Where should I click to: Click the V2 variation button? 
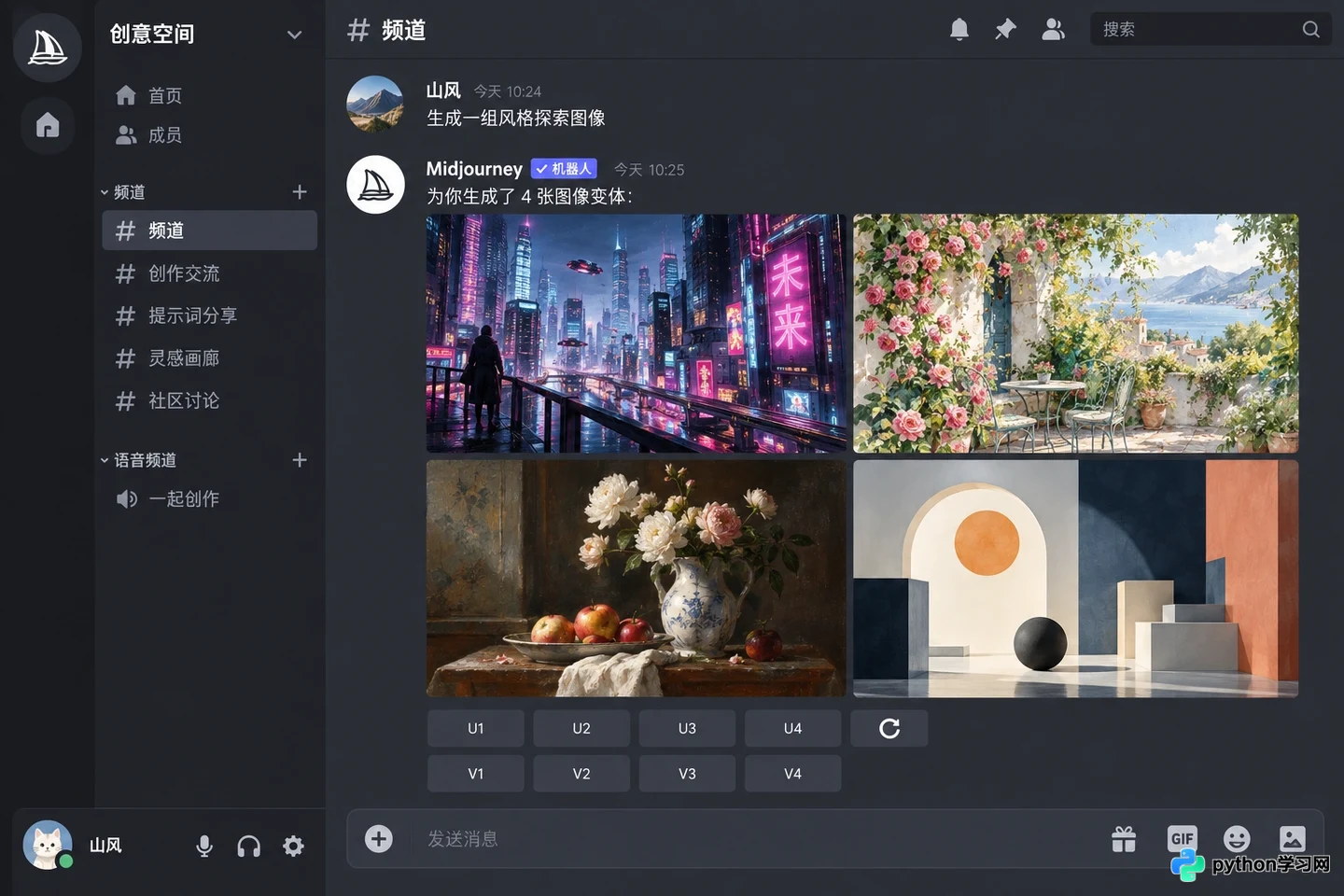581,774
